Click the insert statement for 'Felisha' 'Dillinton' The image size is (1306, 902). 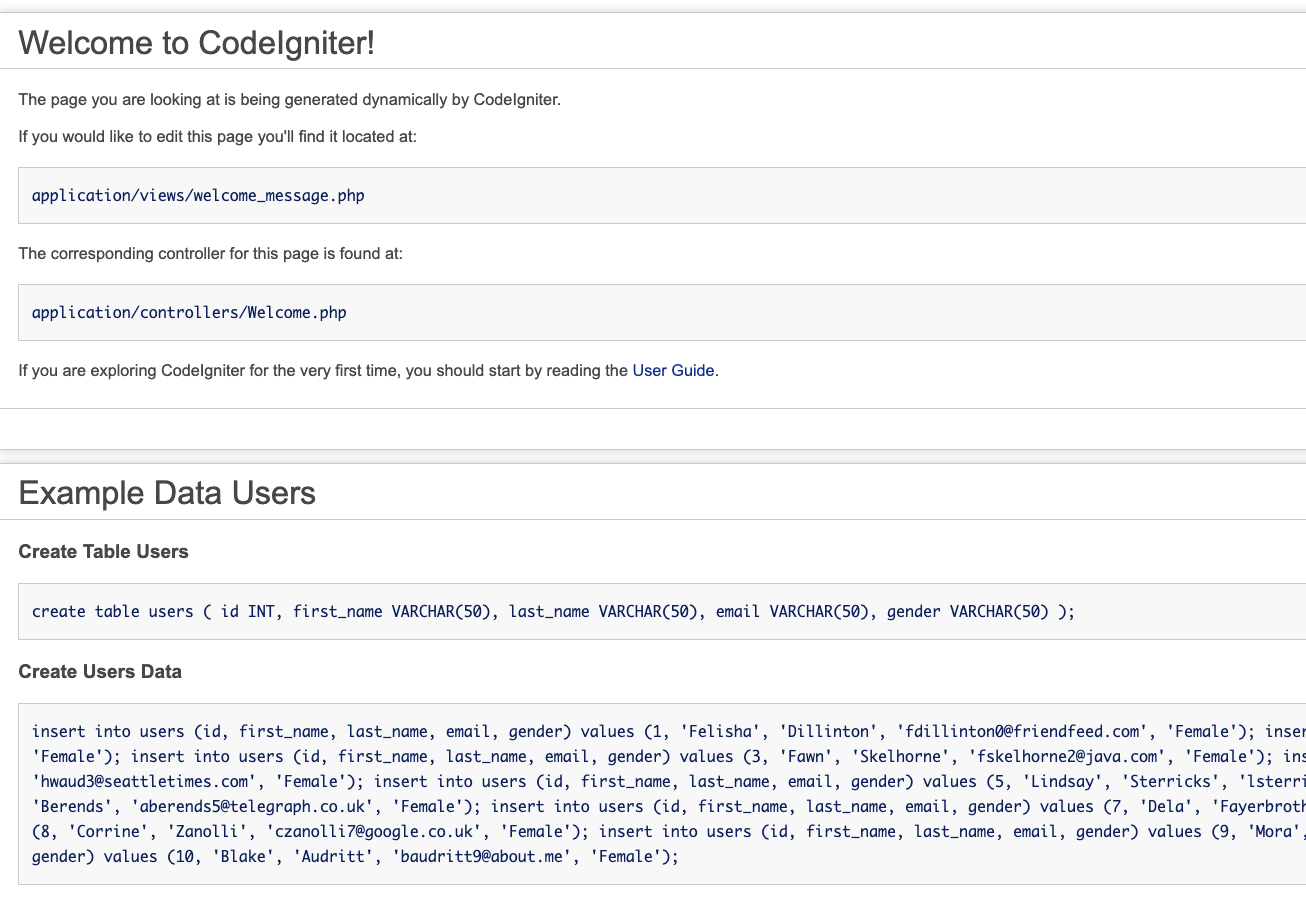click(x=644, y=731)
